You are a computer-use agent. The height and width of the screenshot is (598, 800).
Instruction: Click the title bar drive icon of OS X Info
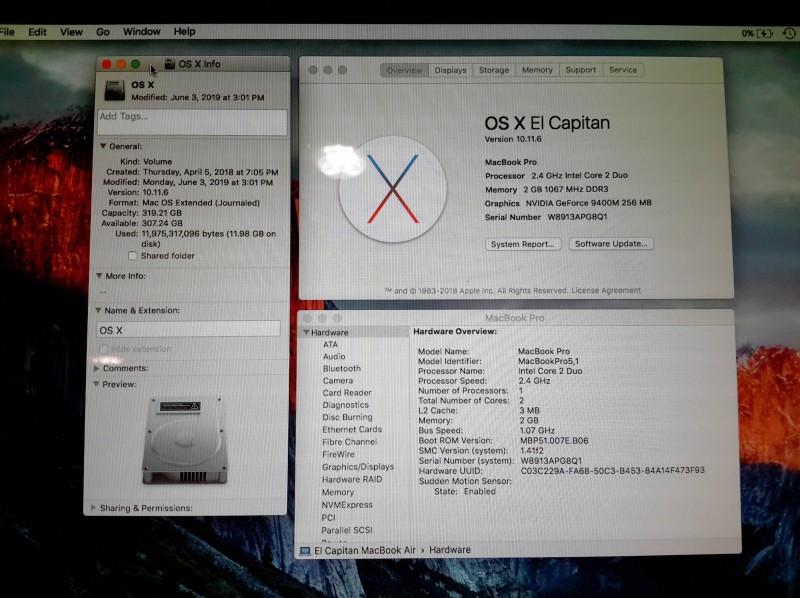[170, 64]
